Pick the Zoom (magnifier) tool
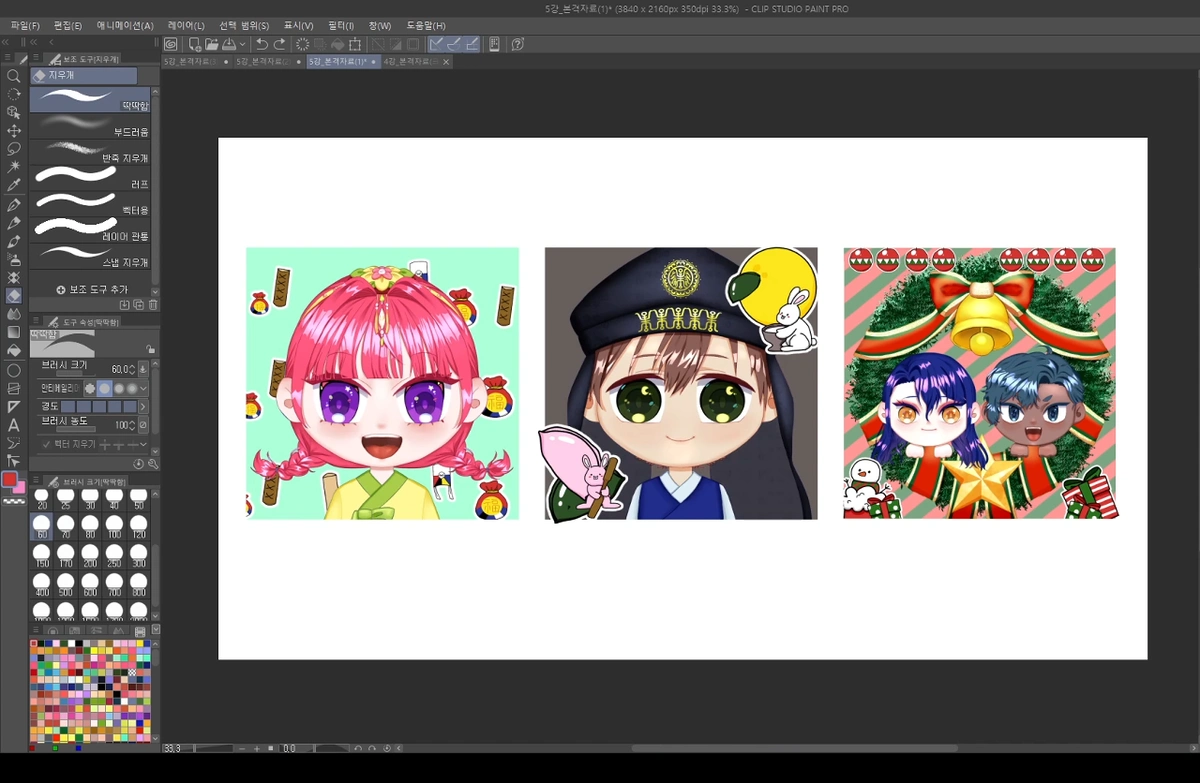This screenshot has width=1200, height=783. coord(14,75)
